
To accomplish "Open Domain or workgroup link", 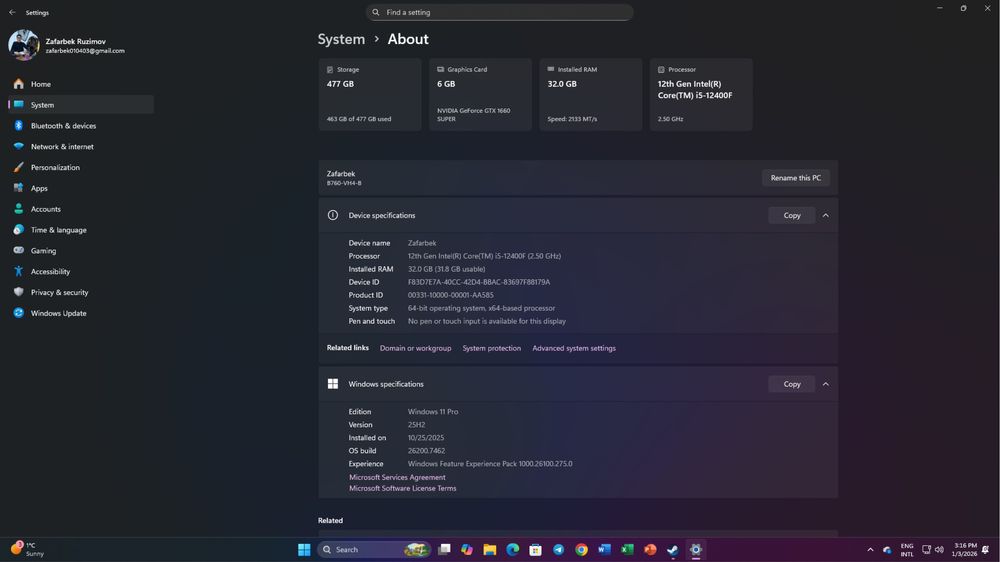I will [415, 348].
